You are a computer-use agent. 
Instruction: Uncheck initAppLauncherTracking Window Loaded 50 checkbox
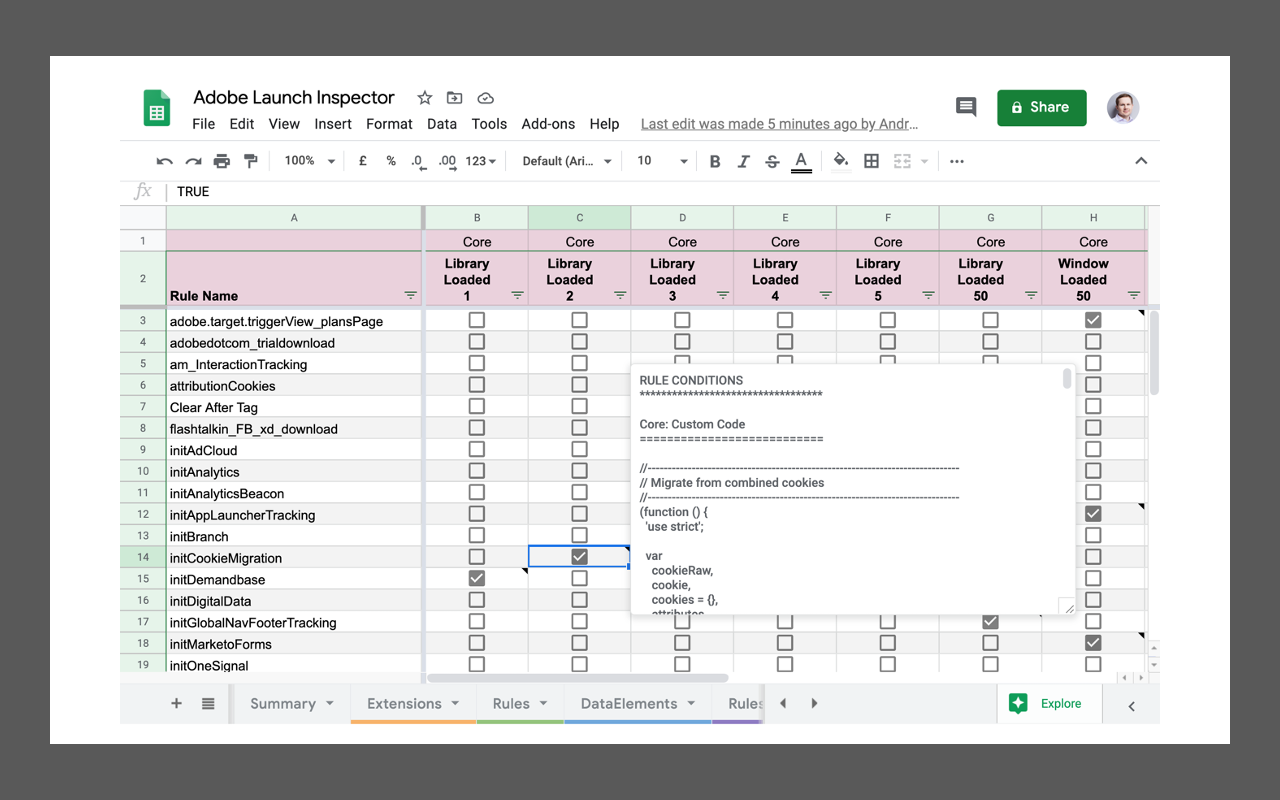[x=1093, y=514]
